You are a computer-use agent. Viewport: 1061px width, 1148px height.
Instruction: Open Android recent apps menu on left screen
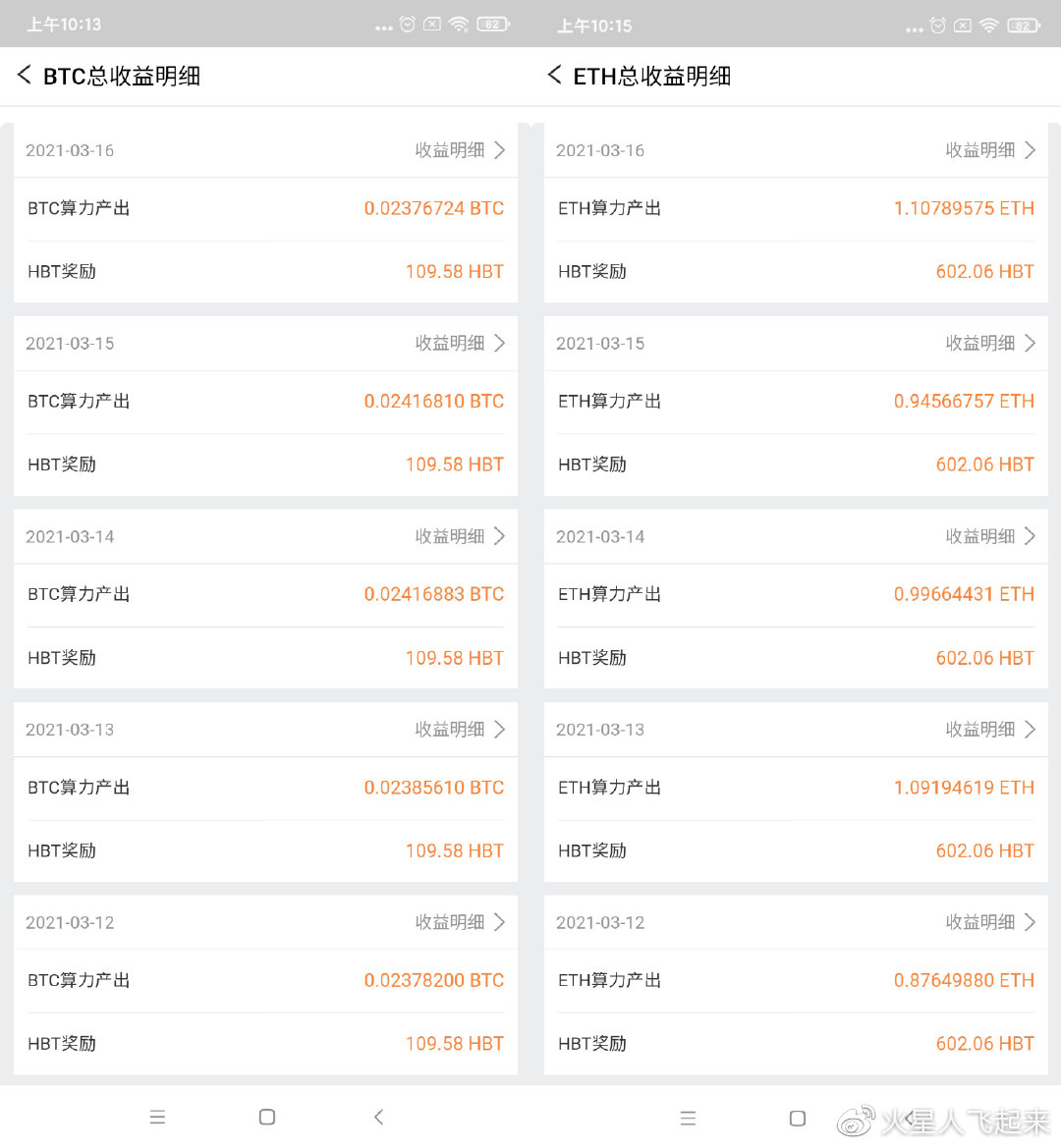(157, 1117)
